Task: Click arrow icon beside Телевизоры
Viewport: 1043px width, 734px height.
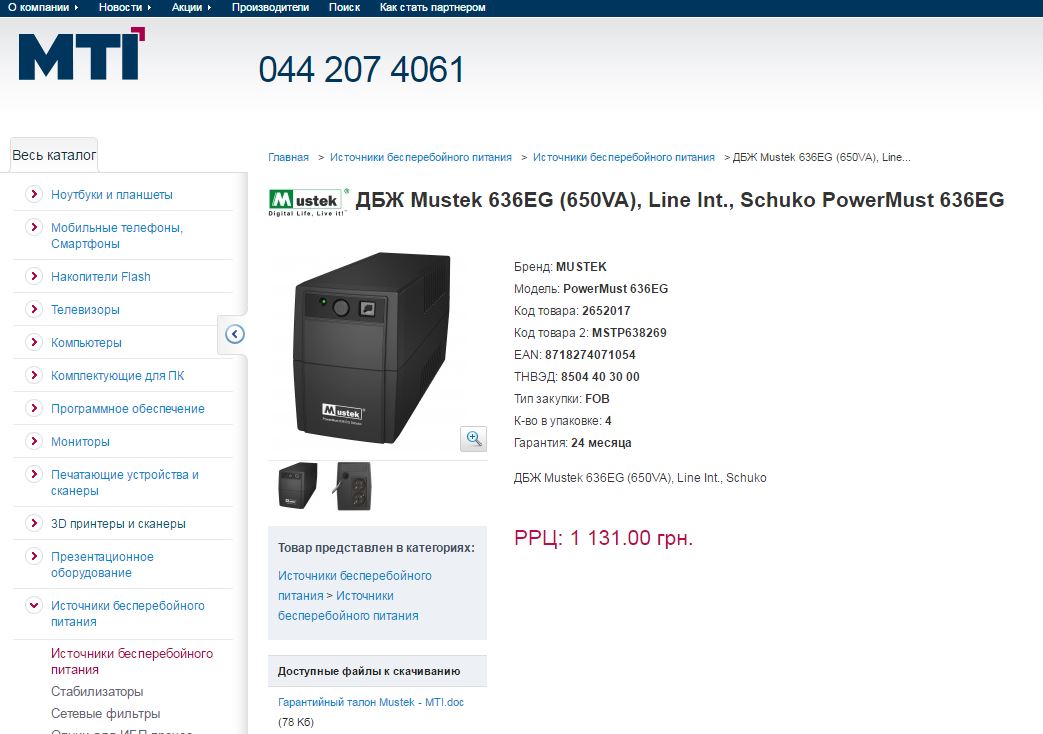Action: (x=33, y=309)
